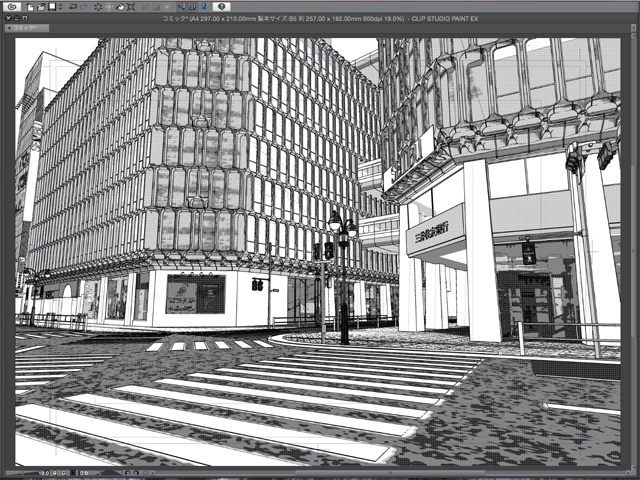Switch to the コミック* document tab
Screen dimensions: 640x480
[27, 28]
